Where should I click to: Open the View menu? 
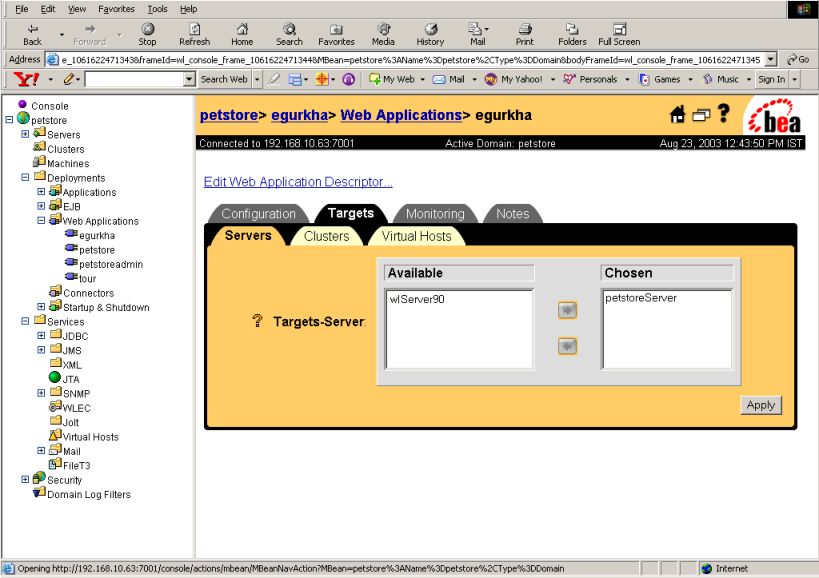(77, 9)
